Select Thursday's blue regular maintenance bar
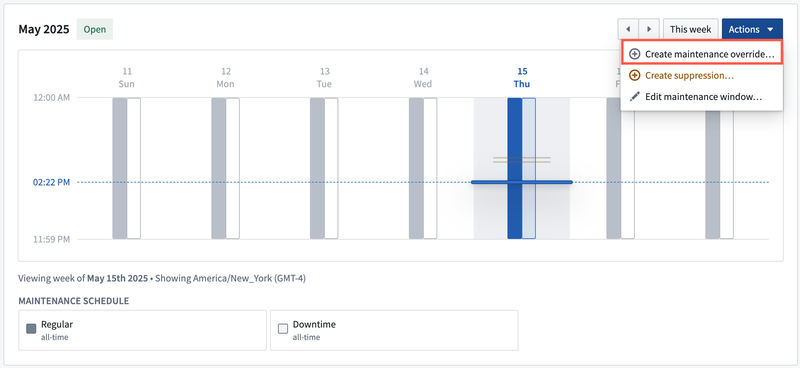The image size is (800, 368). click(514, 168)
